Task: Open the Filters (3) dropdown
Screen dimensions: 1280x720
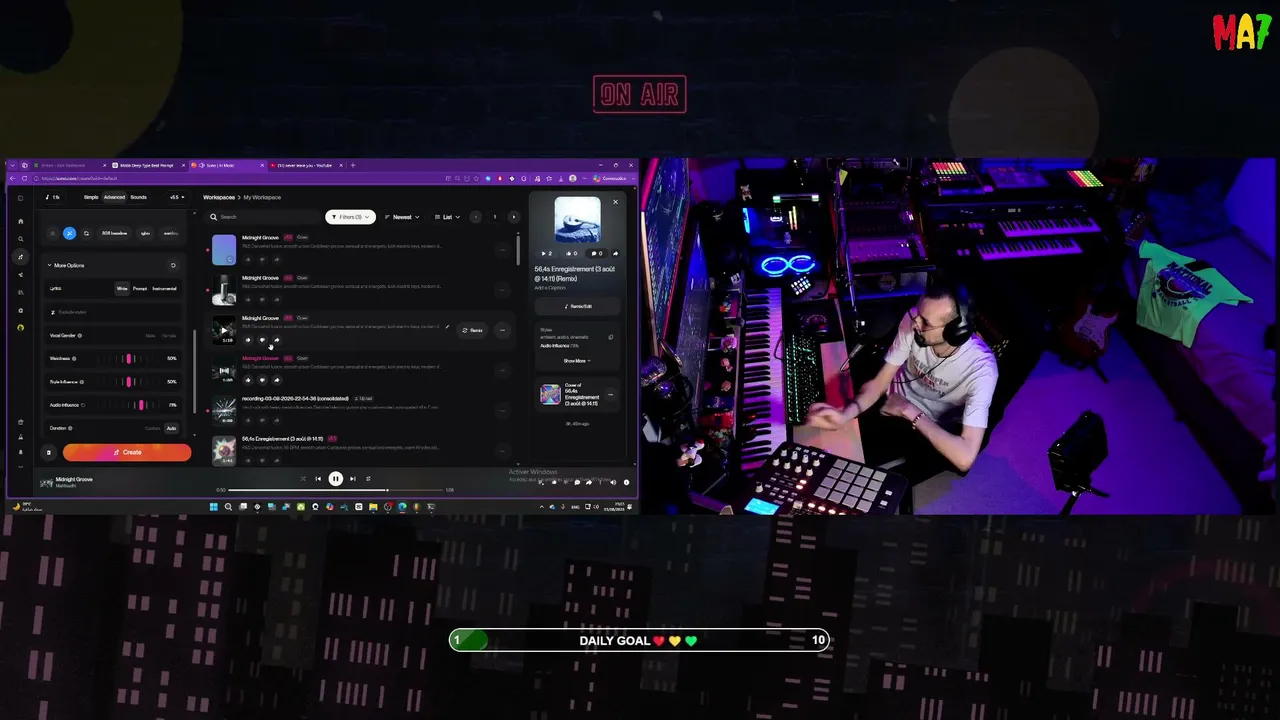Action: pos(350,217)
